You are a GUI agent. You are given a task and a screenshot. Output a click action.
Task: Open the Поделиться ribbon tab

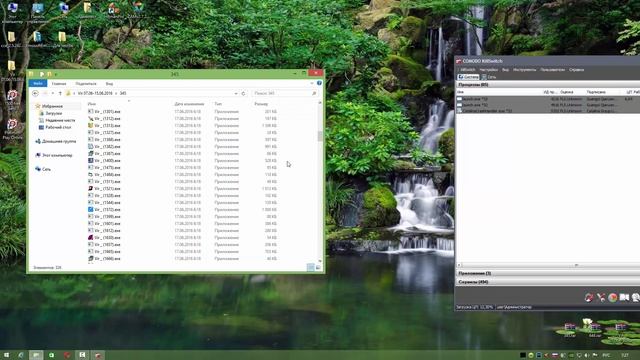tap(86, 83)
